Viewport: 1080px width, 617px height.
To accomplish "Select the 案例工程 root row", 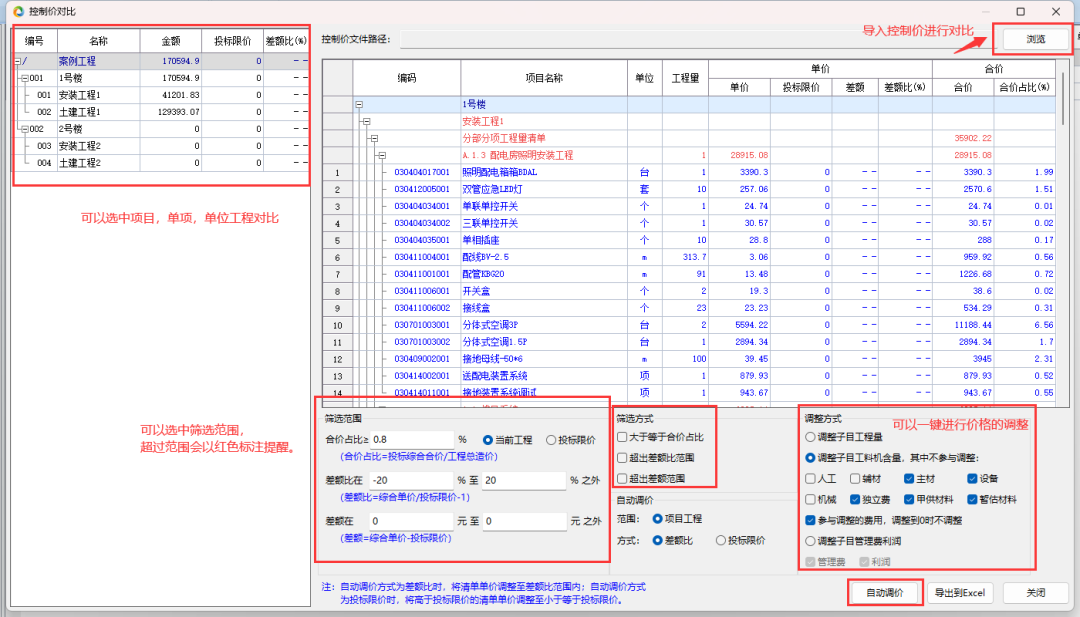I will pos(78,61).
